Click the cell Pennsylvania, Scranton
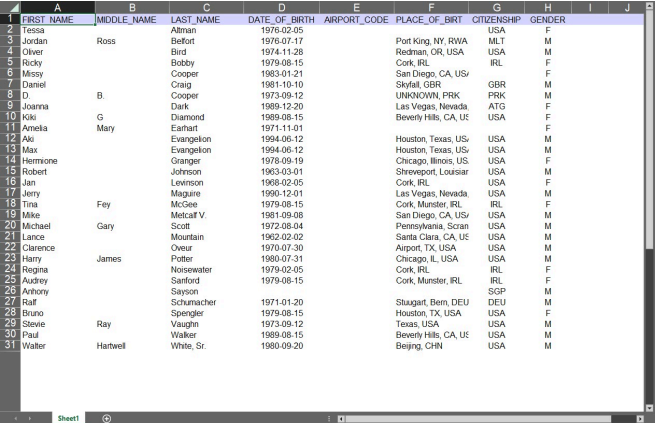Viewport: 655px width, 423px height. [x=431, y=226]
